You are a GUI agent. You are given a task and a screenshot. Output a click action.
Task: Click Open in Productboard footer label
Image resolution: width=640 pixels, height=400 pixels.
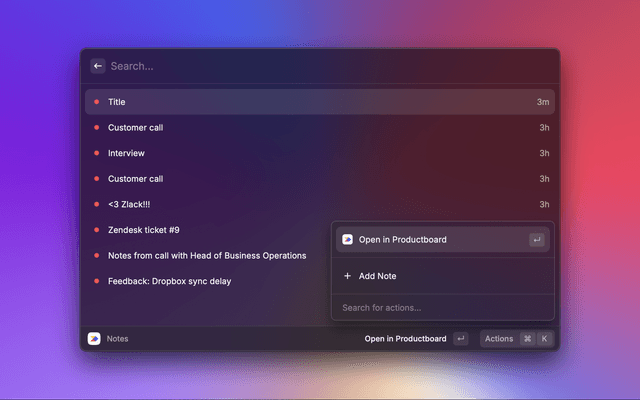point(405,339)
